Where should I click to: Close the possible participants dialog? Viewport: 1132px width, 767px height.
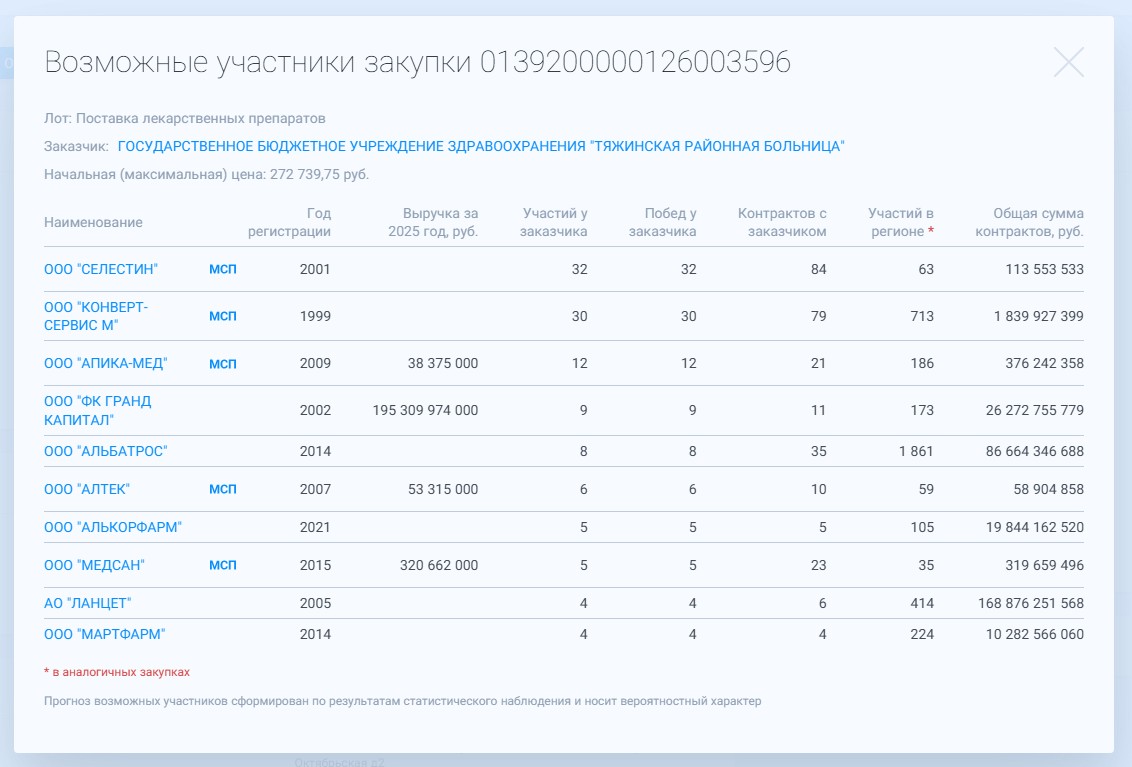(1068, 62)
